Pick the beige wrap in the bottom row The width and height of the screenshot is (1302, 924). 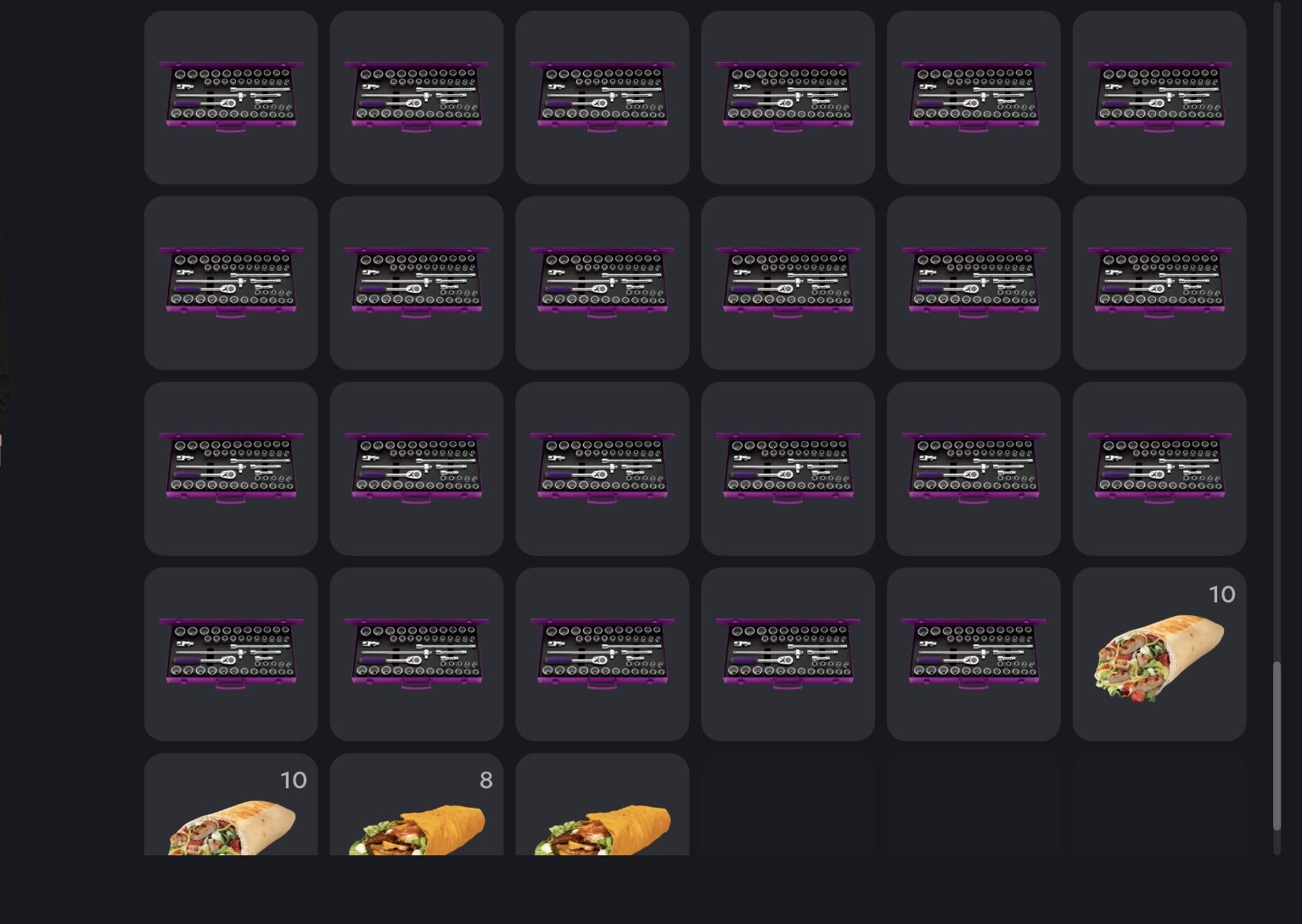[231, 804]
